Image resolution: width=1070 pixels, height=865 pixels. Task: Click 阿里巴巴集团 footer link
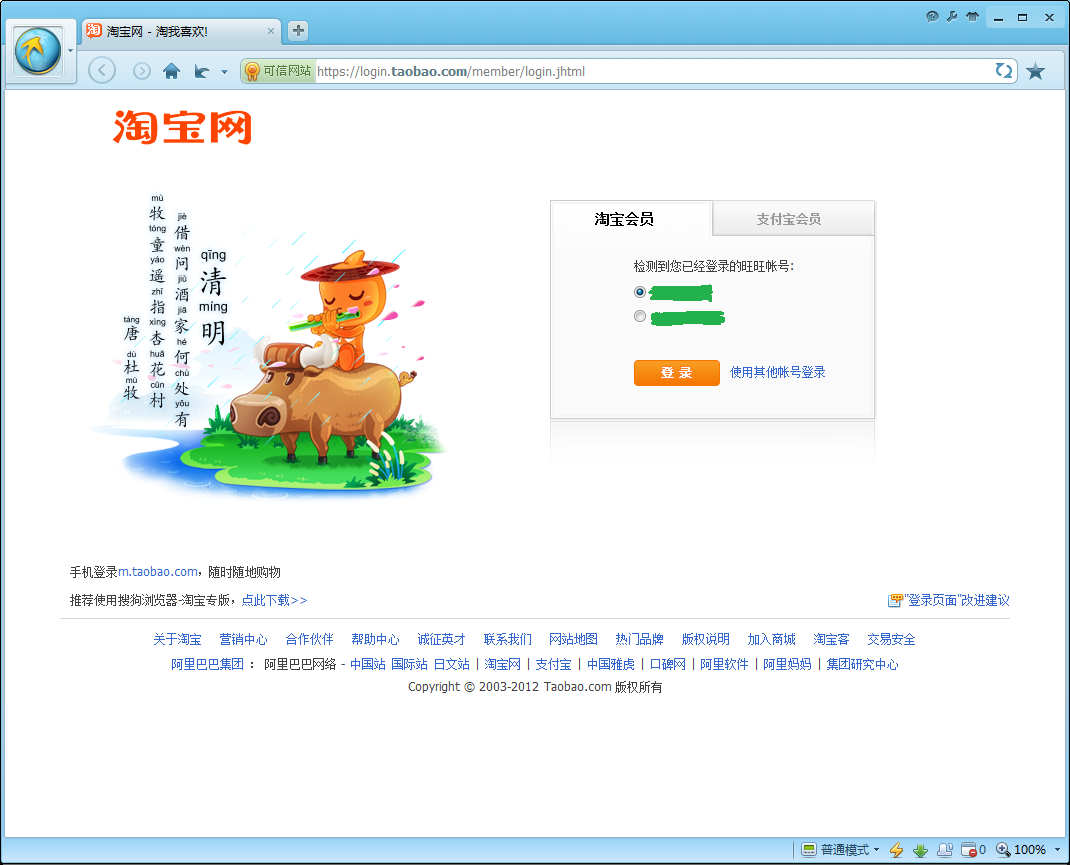point(207,664)
